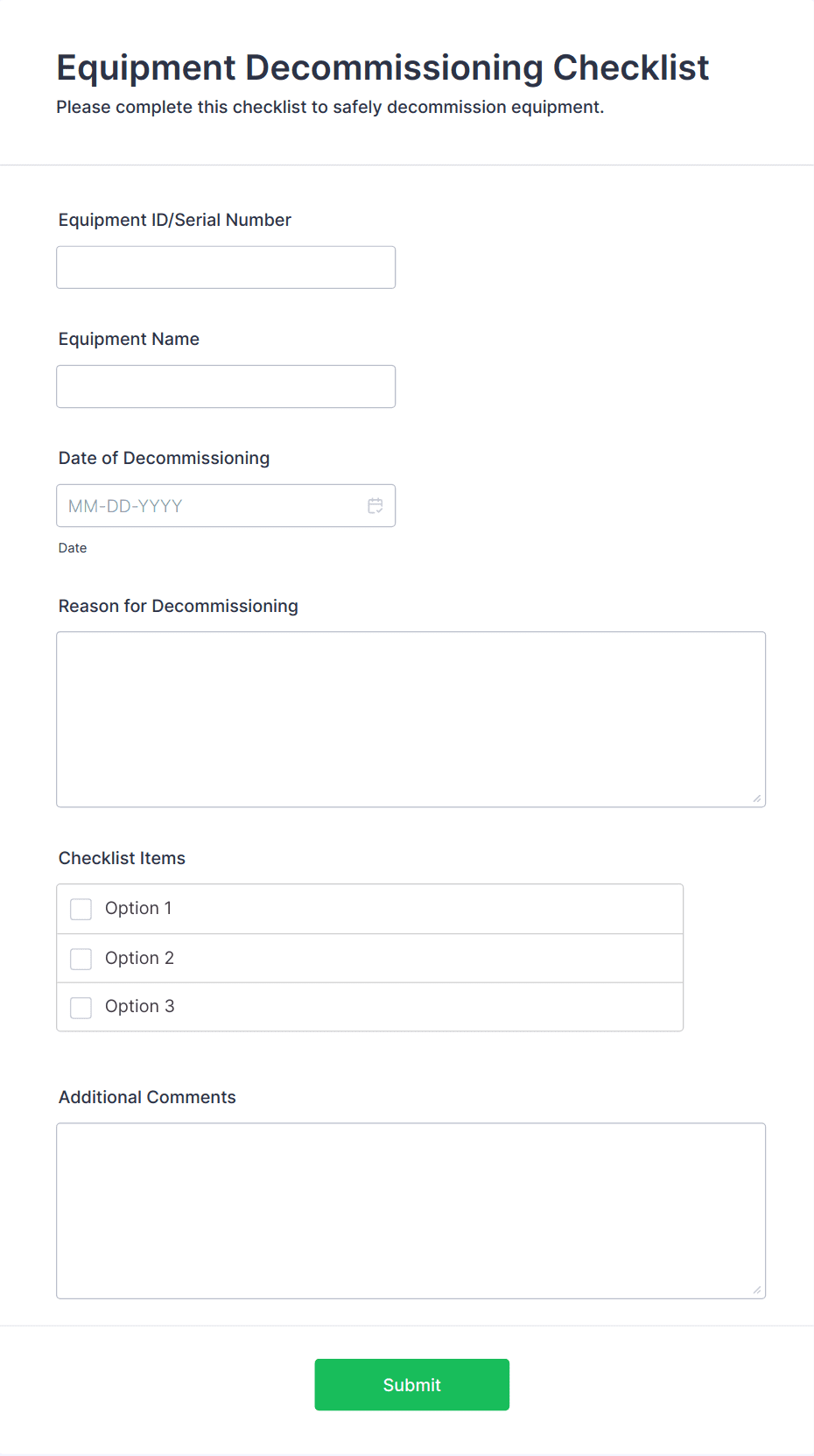Tick the Option 1 checkbox
Viewport: 814px width, 1456px height.
[x=81, y=910]
